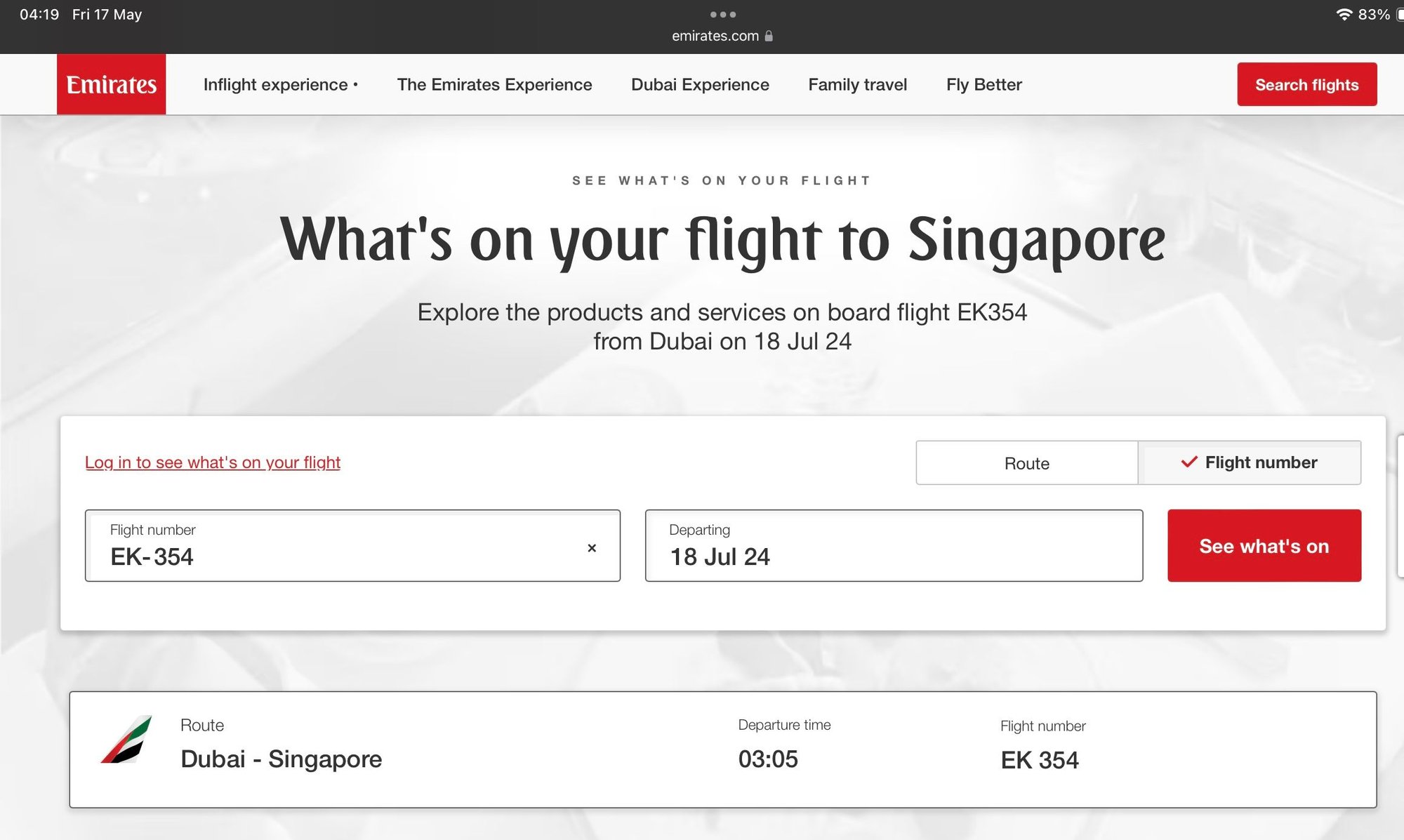Viewport: 1404px width, 840px height.
Task: Open The Emirates Experience menu item
Action: [494, 85]
